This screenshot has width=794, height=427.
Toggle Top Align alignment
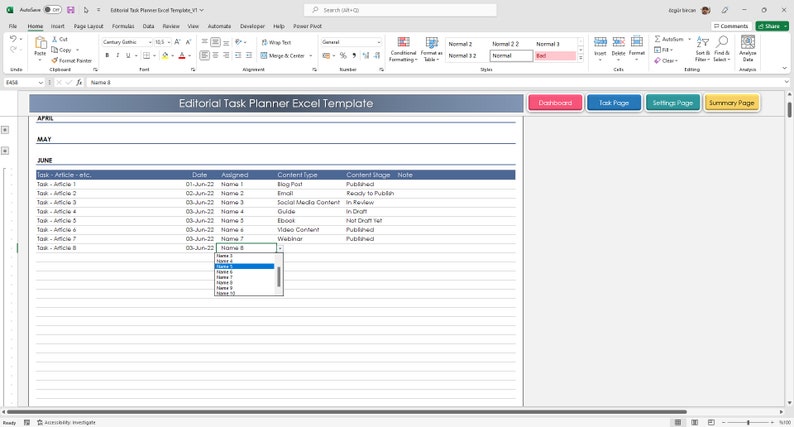pyautogui.click(x=205, y=42)
